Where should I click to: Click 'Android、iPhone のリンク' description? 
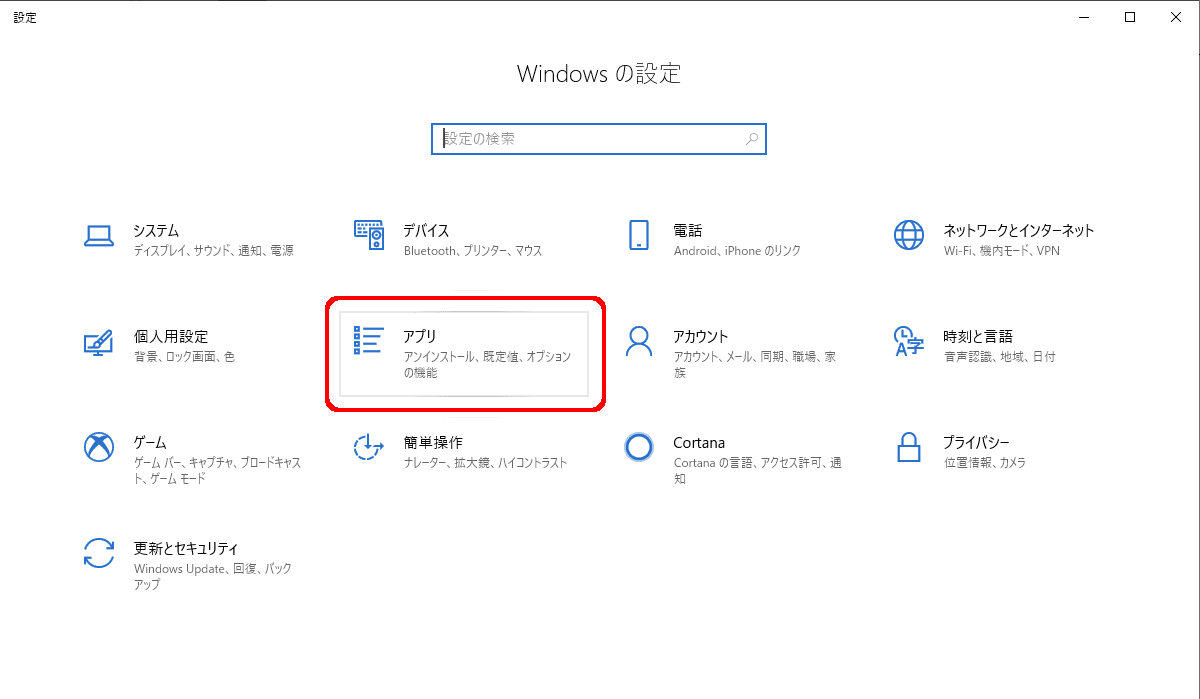click(737, 251)
